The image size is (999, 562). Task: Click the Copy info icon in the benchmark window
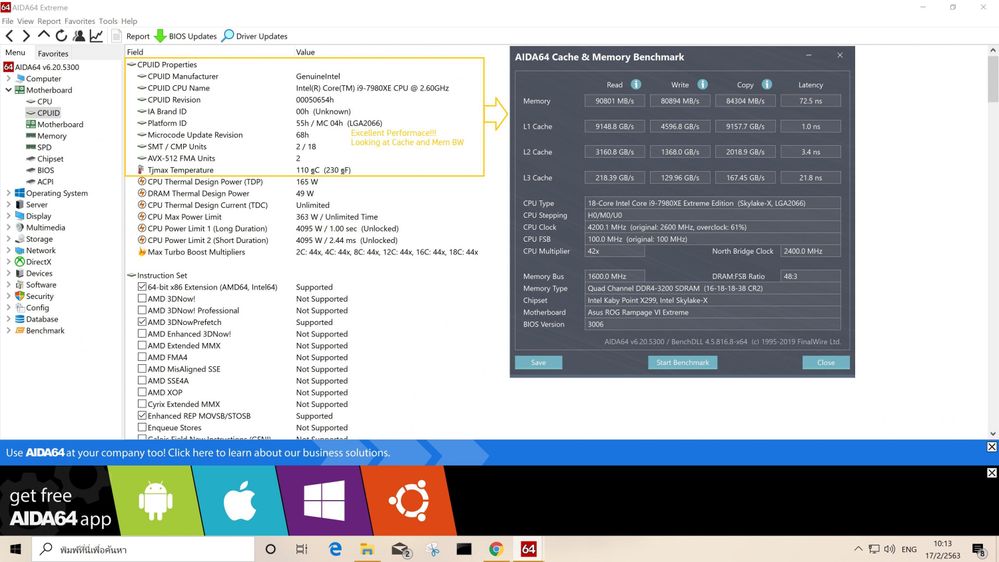(767, 84)
